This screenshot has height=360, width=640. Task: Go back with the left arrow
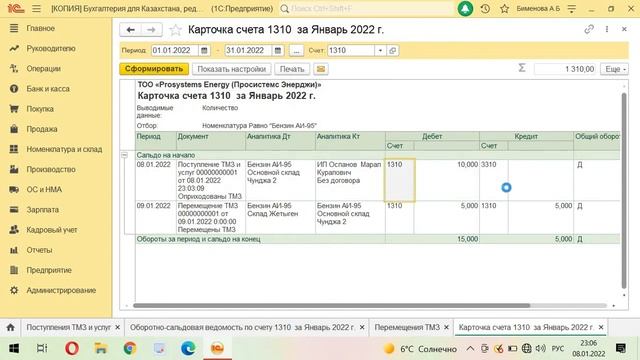[130, 30]
